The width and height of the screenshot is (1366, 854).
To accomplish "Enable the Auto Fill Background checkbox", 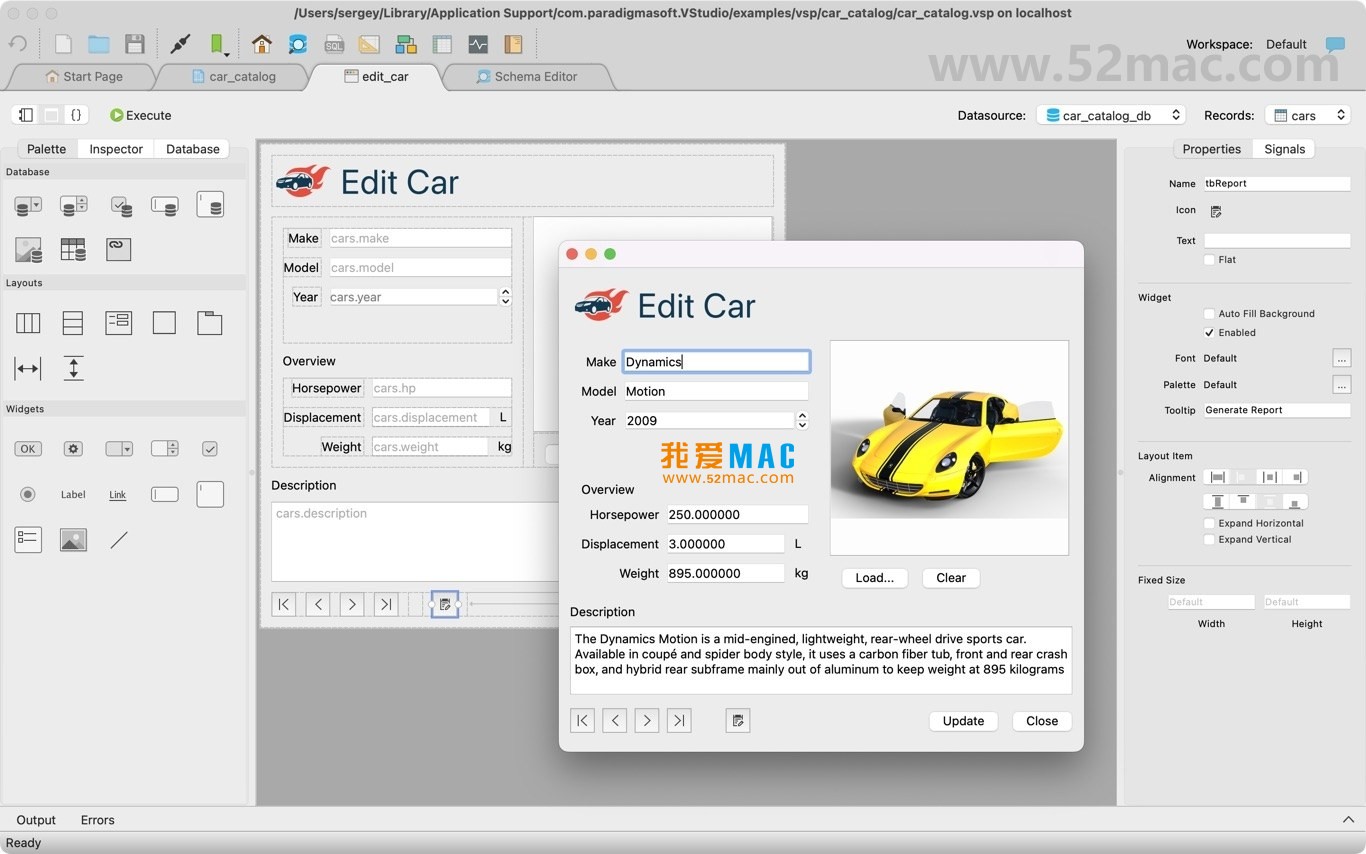I will click(x=1209, y=314).
